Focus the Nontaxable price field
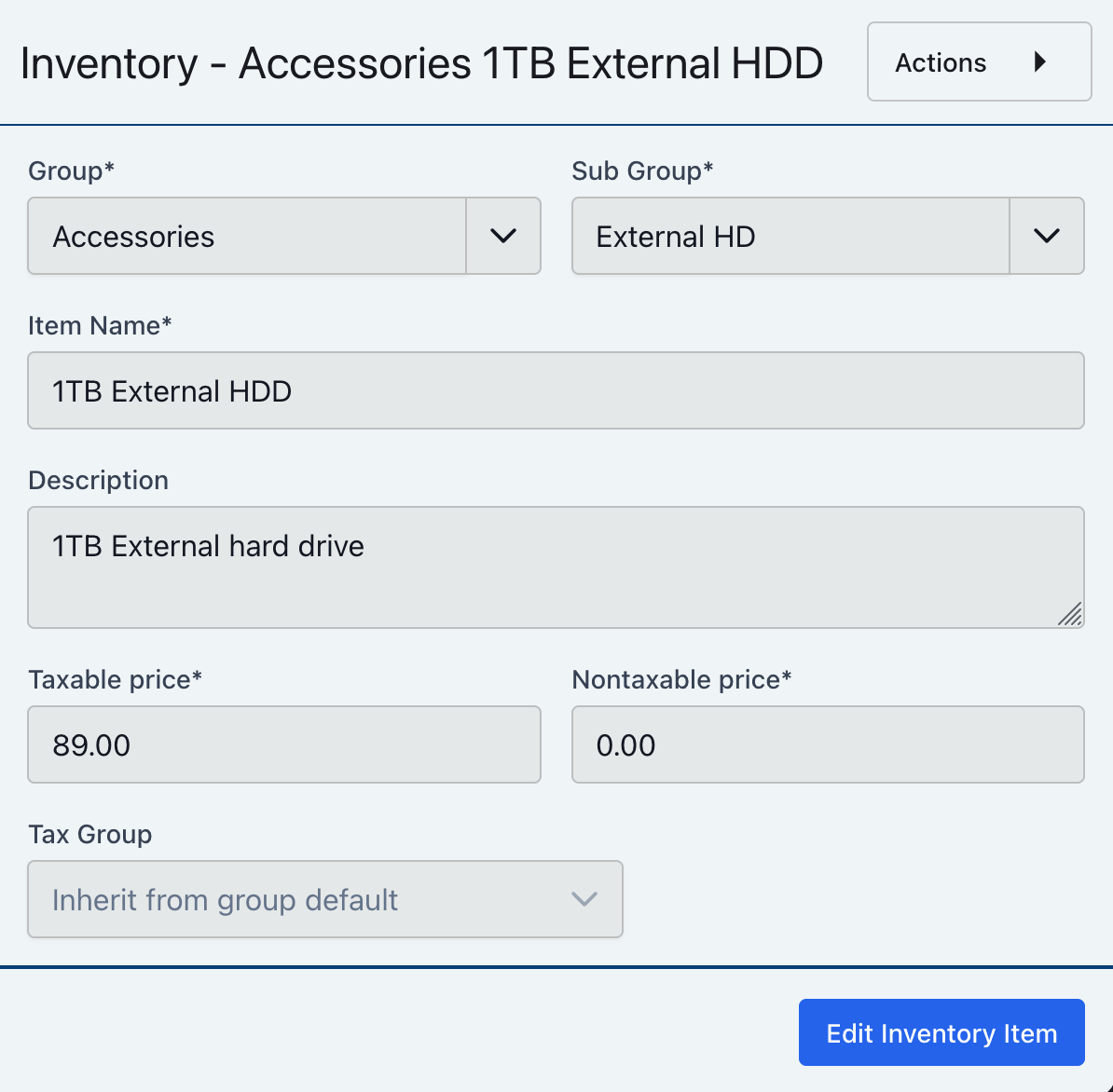The image size is (1113, 1092). click(828, 744)
